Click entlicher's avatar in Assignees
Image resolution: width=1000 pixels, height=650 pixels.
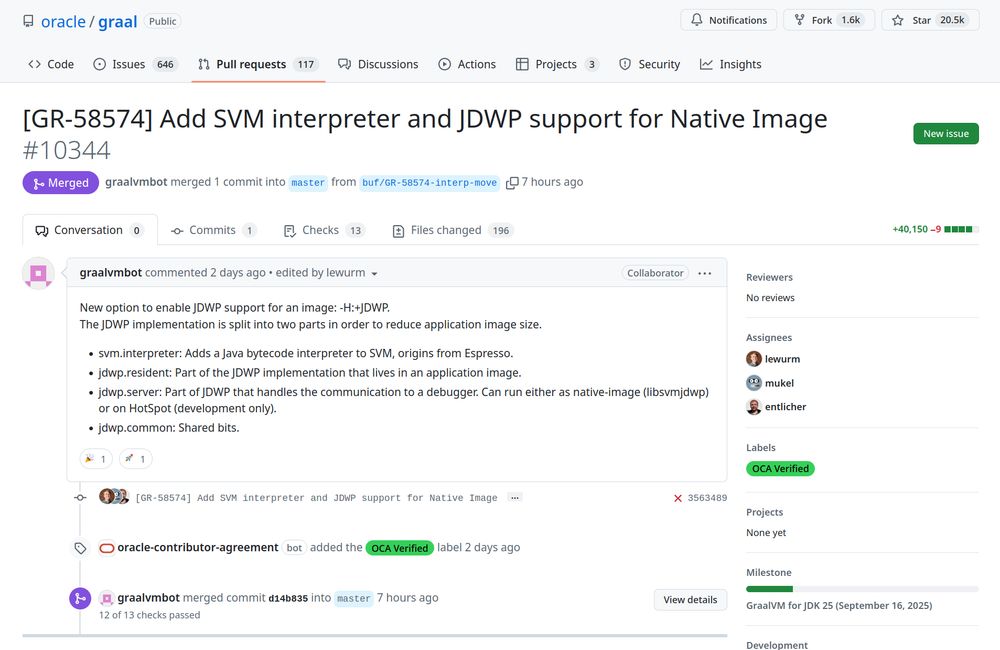pyautogui.click(x=754, y=406)
